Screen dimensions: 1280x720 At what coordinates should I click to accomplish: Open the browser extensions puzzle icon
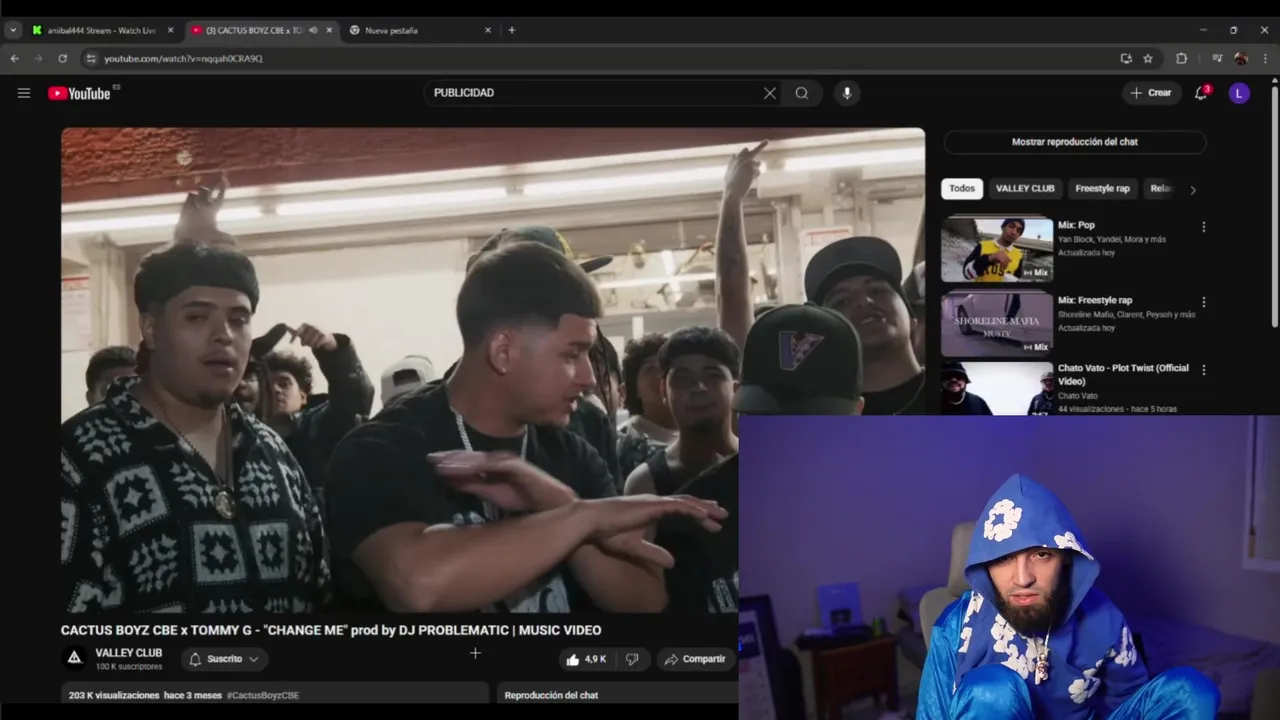coord(1181,59)
